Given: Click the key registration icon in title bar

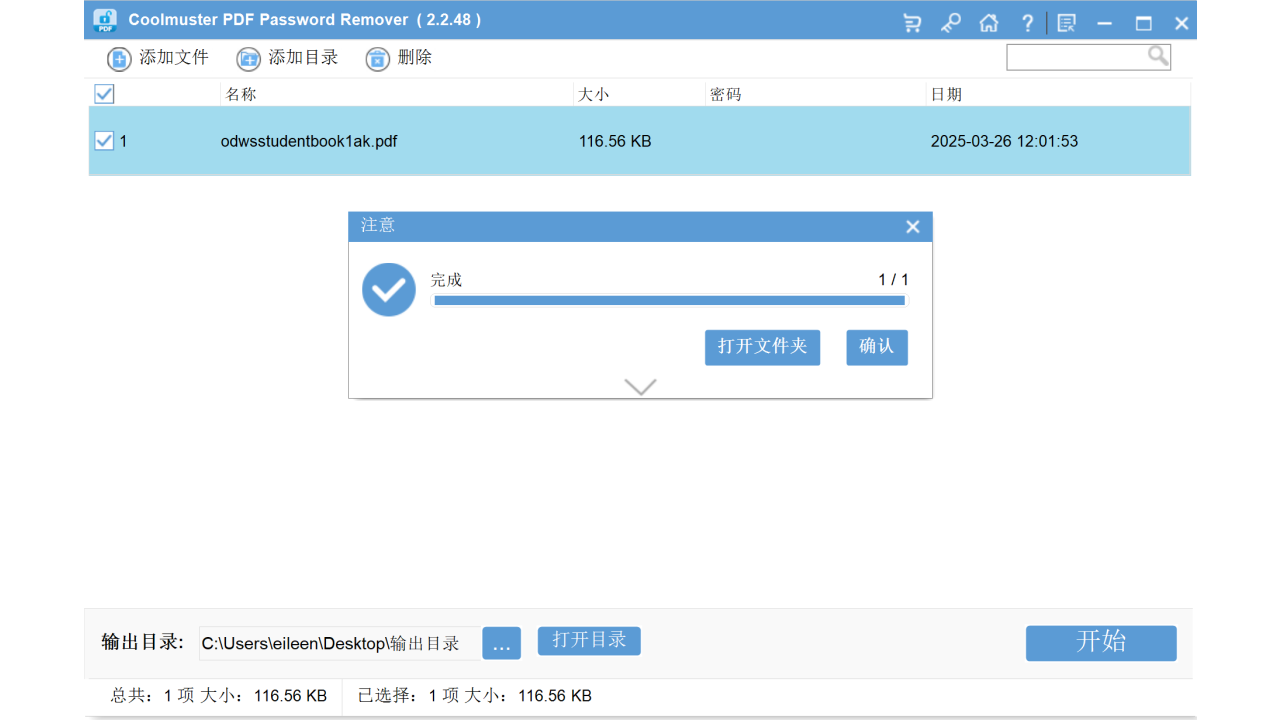Looking at the screenshot, I should pos(950,22).
